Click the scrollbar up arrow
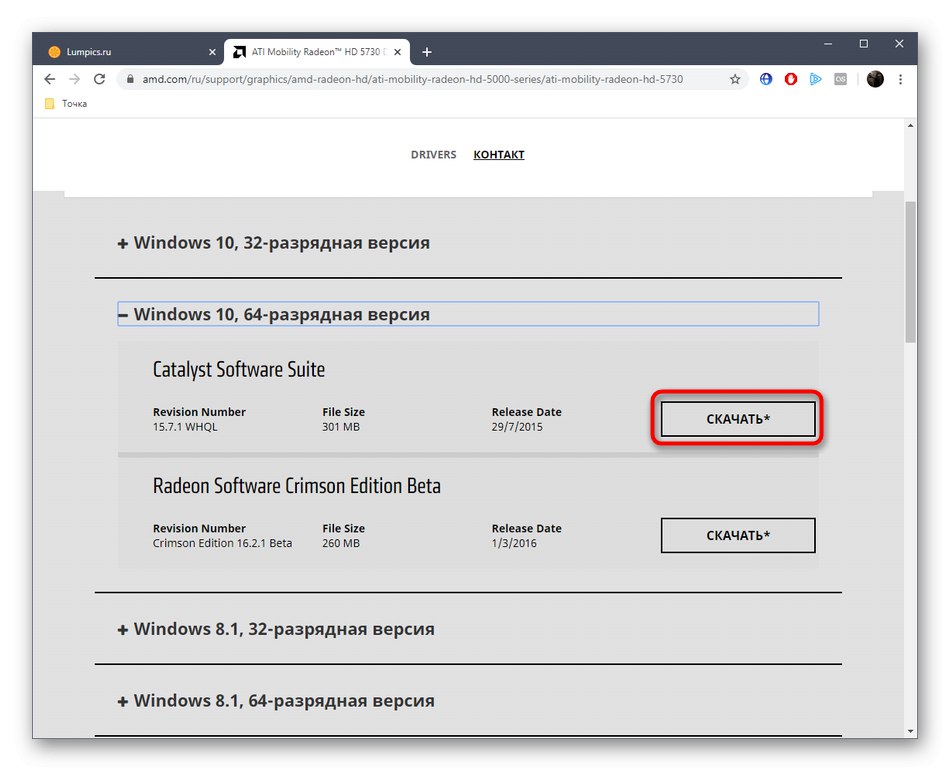 pos(910,125)
